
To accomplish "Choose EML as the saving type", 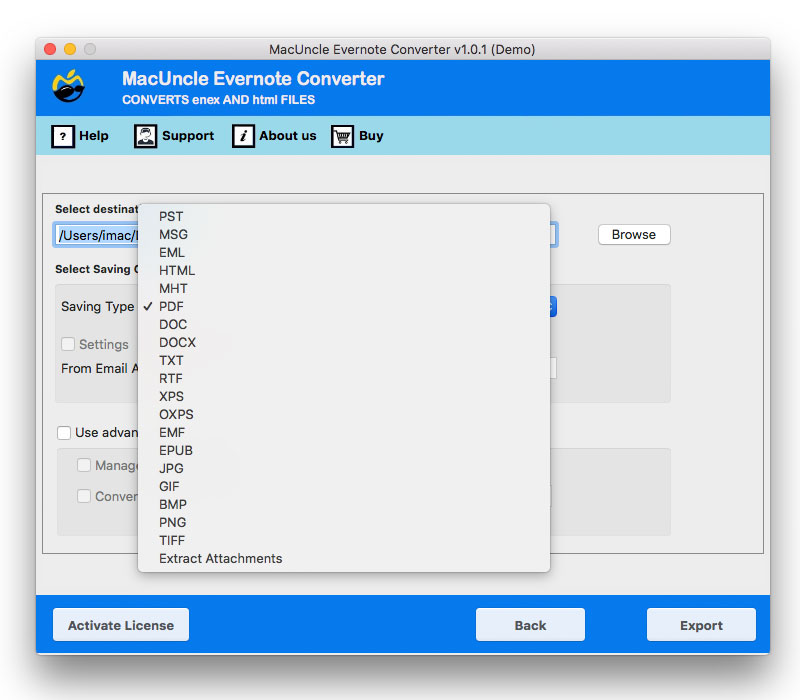I will click(x=172, y=252).
